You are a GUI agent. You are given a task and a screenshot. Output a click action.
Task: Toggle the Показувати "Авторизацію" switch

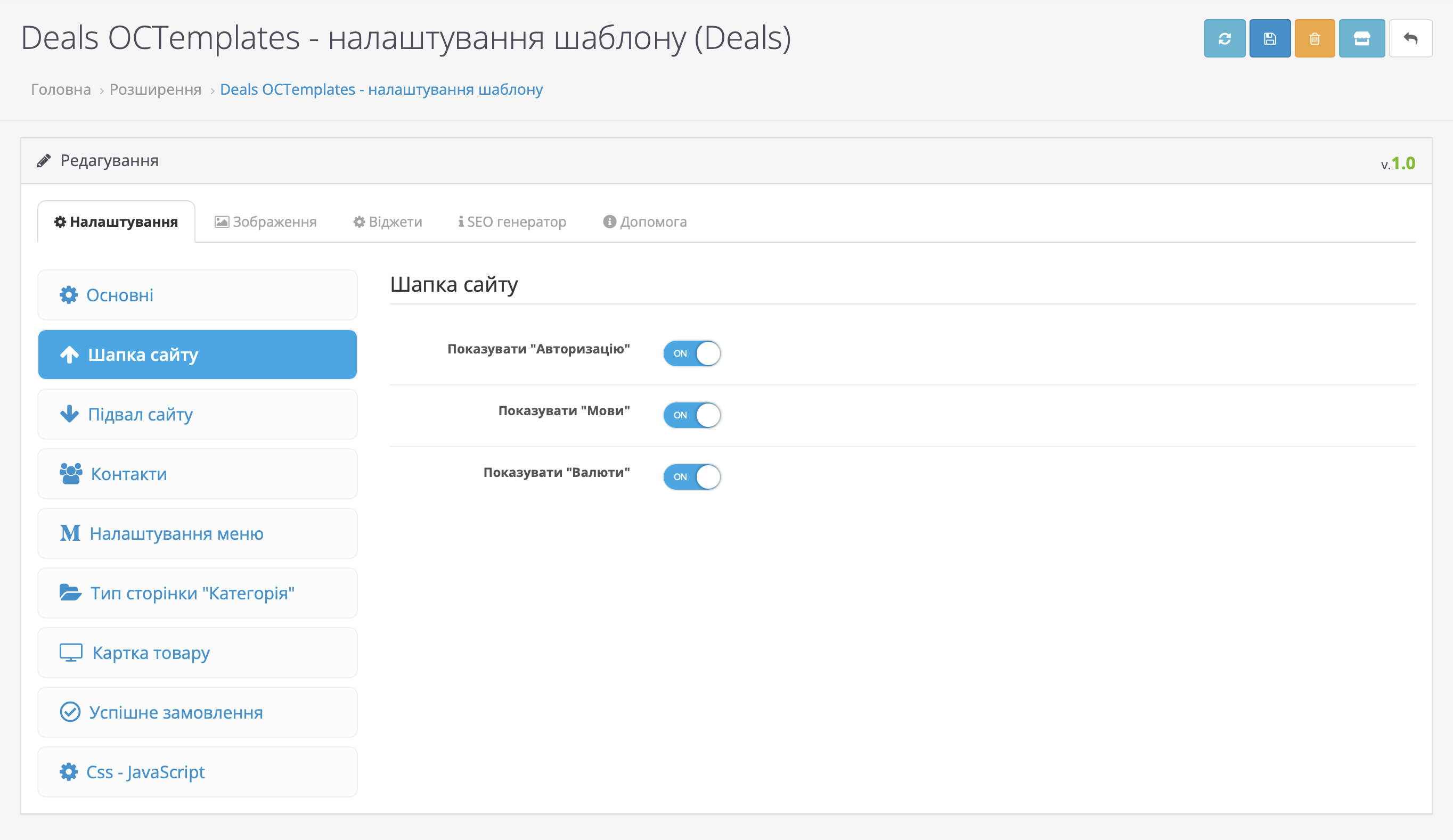692,353
